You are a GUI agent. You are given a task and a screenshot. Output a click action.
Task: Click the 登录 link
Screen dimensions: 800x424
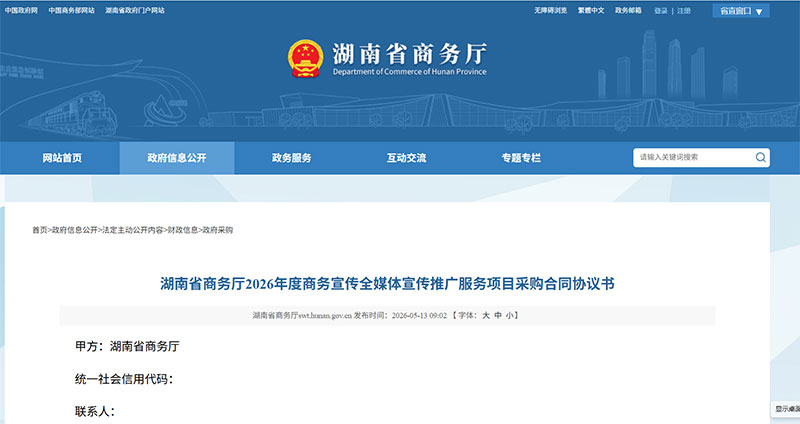[x=661, y=11]
